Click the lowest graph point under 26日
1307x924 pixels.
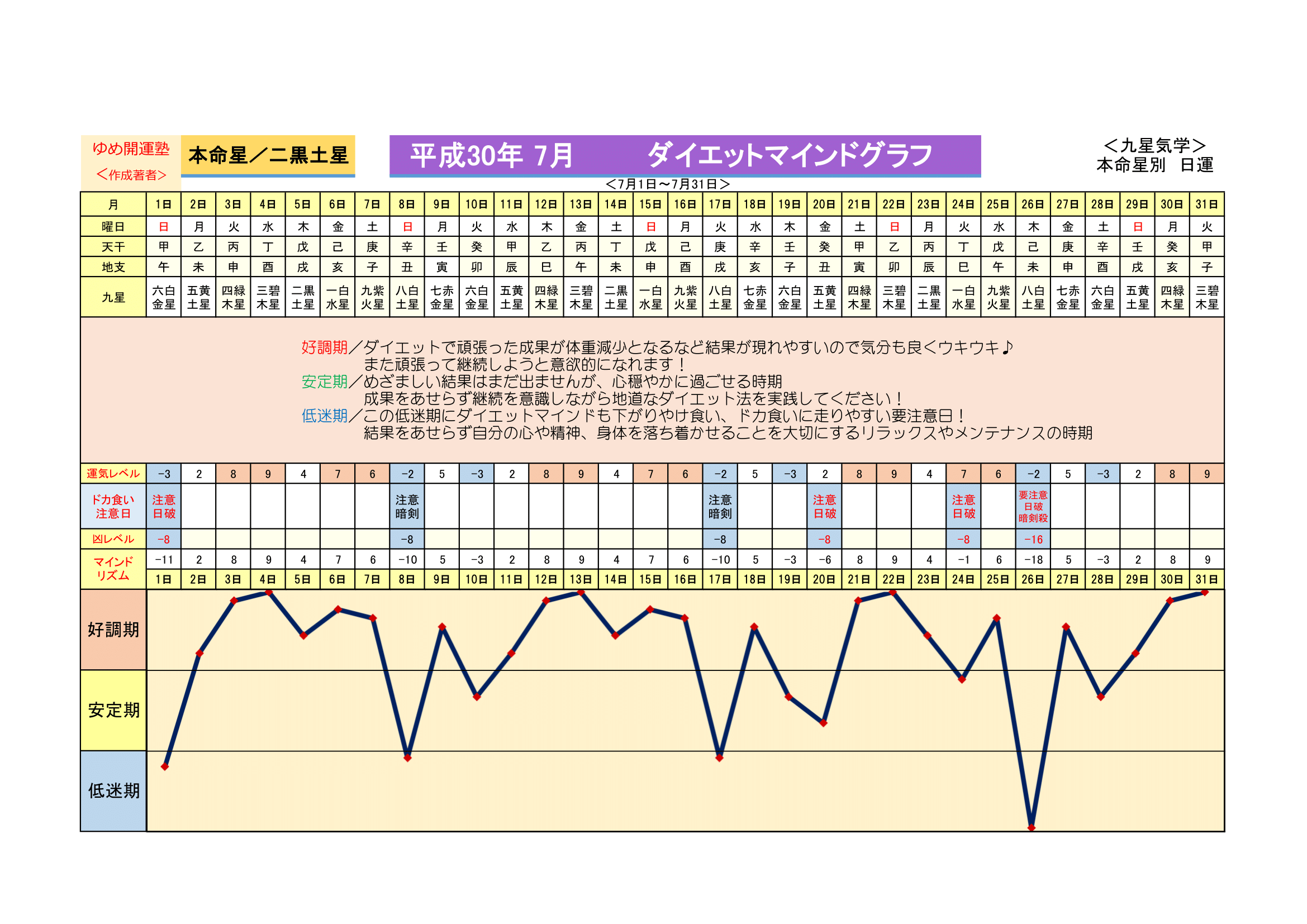(x=1031, y=828)
